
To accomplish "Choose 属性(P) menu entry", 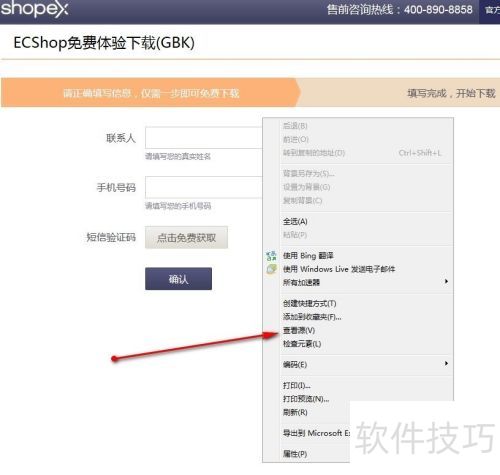I will tap(295, 454).
